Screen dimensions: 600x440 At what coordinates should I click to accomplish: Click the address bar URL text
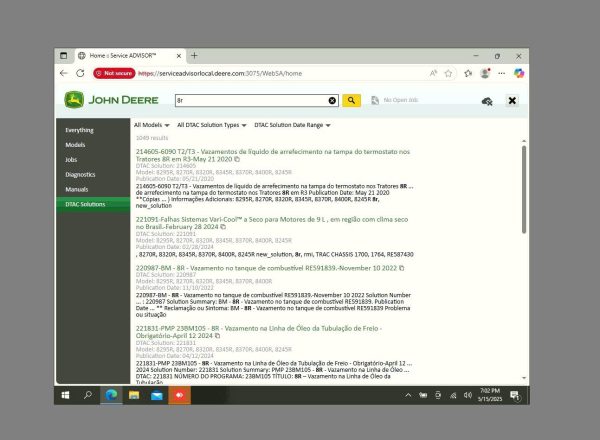pos(220,73)
